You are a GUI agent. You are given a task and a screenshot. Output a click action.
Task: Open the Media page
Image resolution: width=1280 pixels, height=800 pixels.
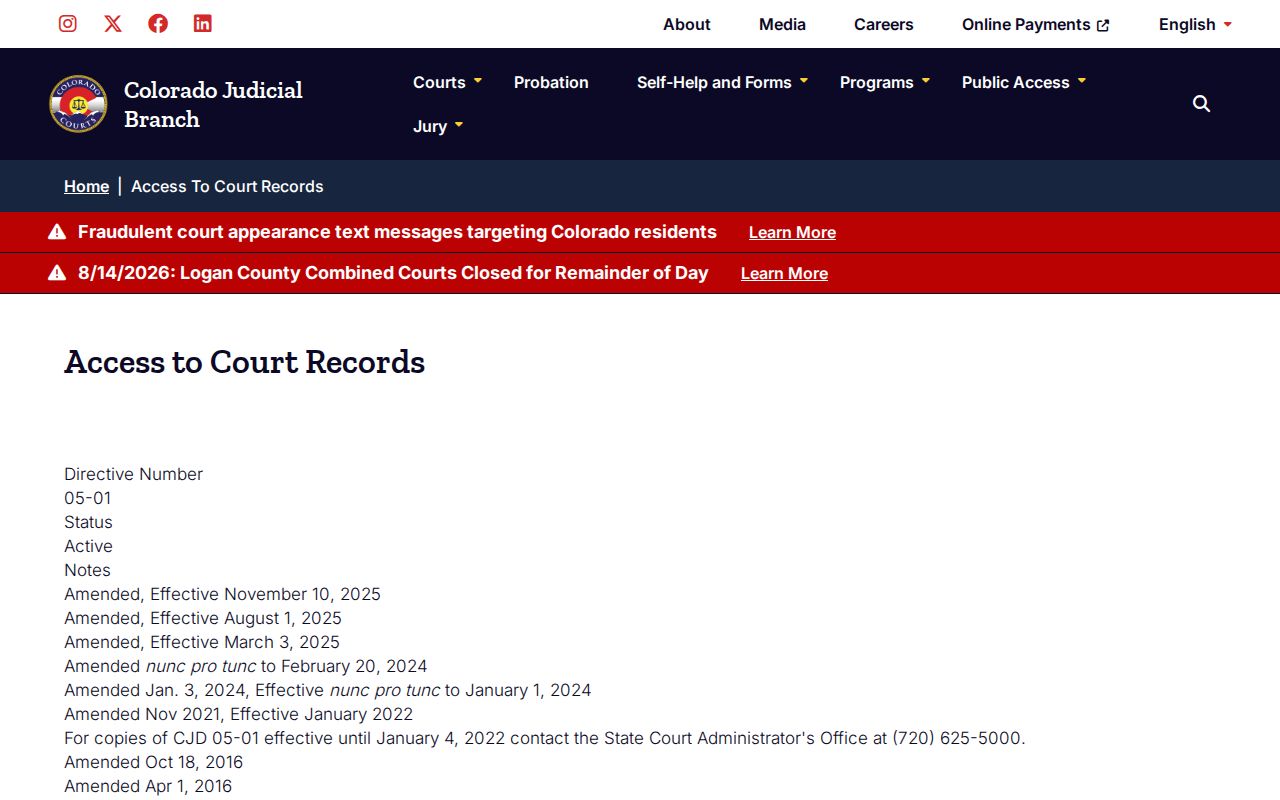click(782, 24)
